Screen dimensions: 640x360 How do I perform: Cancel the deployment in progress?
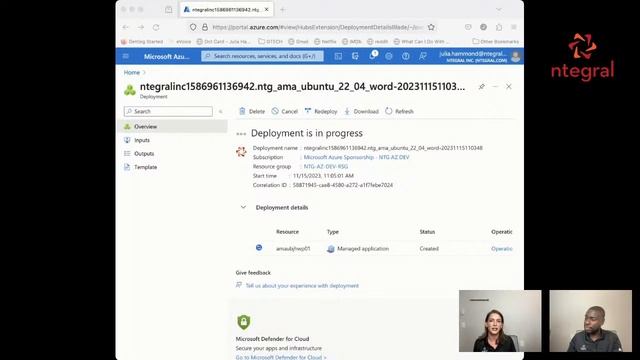pos(285,111)
